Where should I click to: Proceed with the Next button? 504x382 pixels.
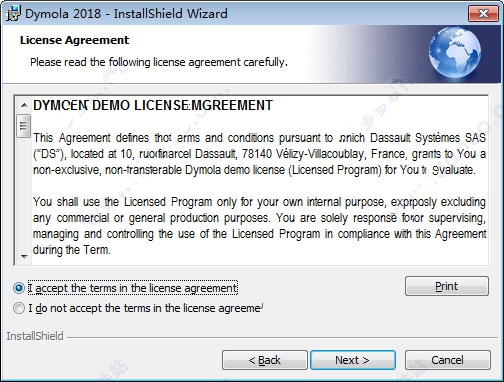[x=353, y=360]
